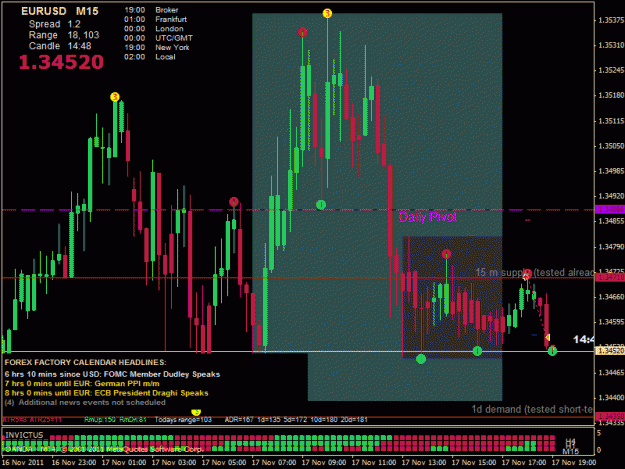Click the RmDn:81 value
Viewport: 625px width, 469px height.
(133, 420)
